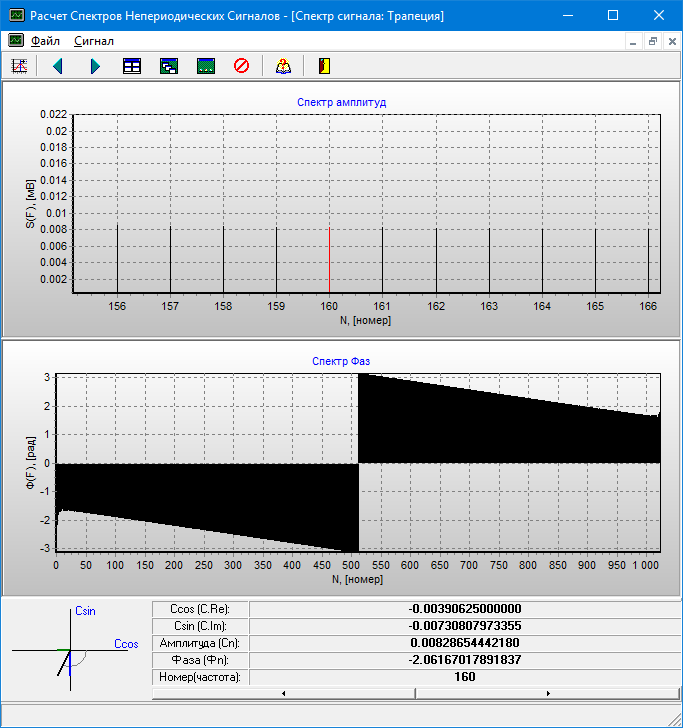Click the Номер(частота) value 160
The image size is (683, 728).
click(464, 677)
